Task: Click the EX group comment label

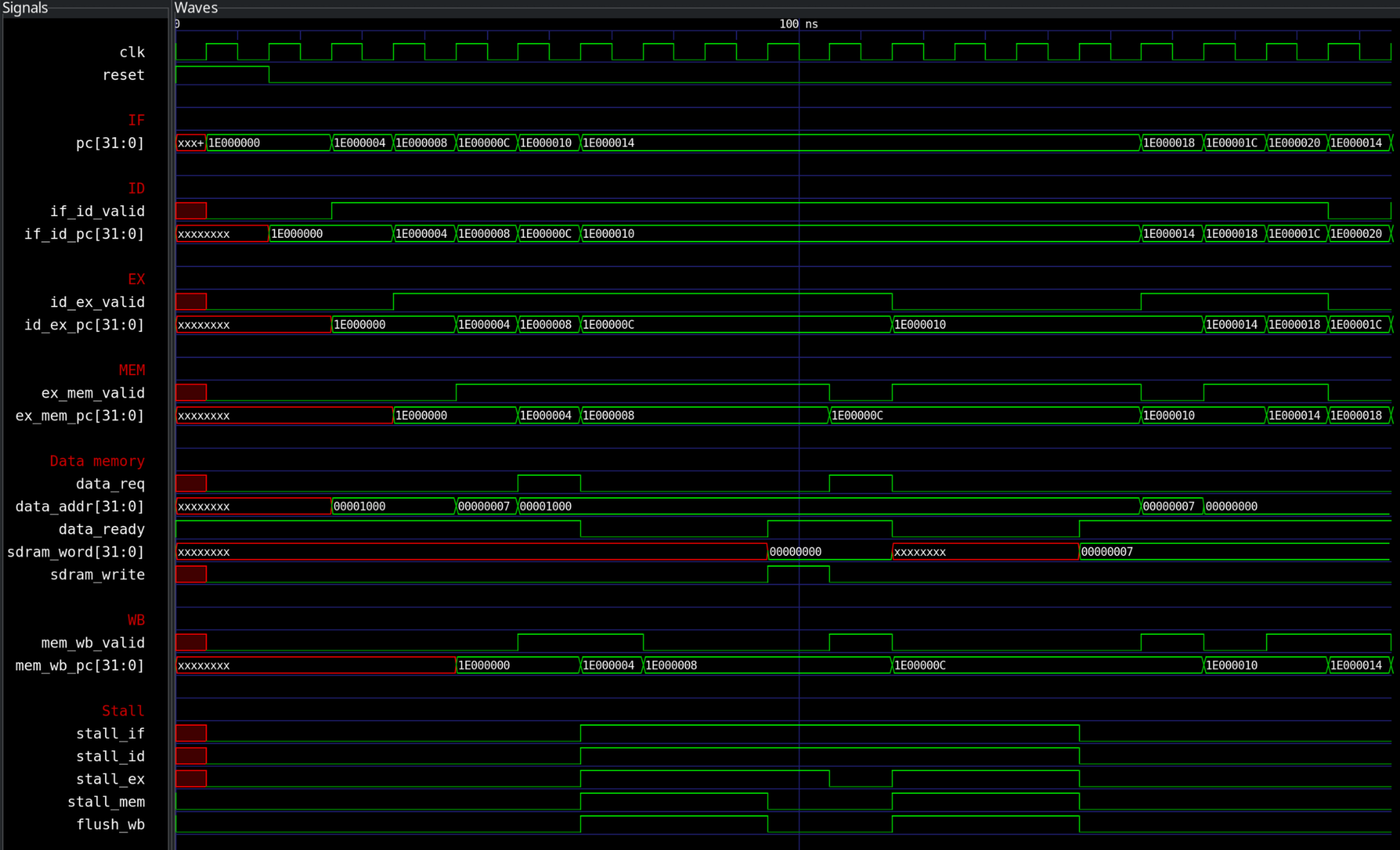Action: coord(136,279)
